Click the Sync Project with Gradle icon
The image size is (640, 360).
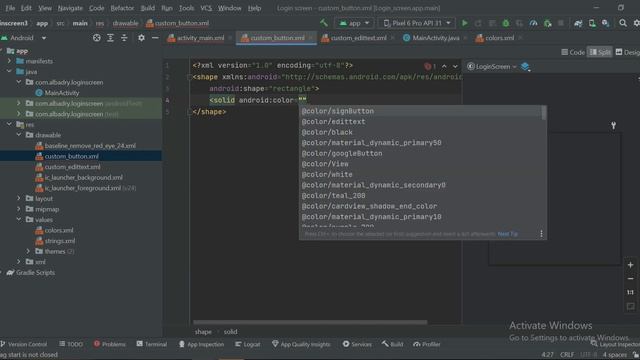[578, 23]
